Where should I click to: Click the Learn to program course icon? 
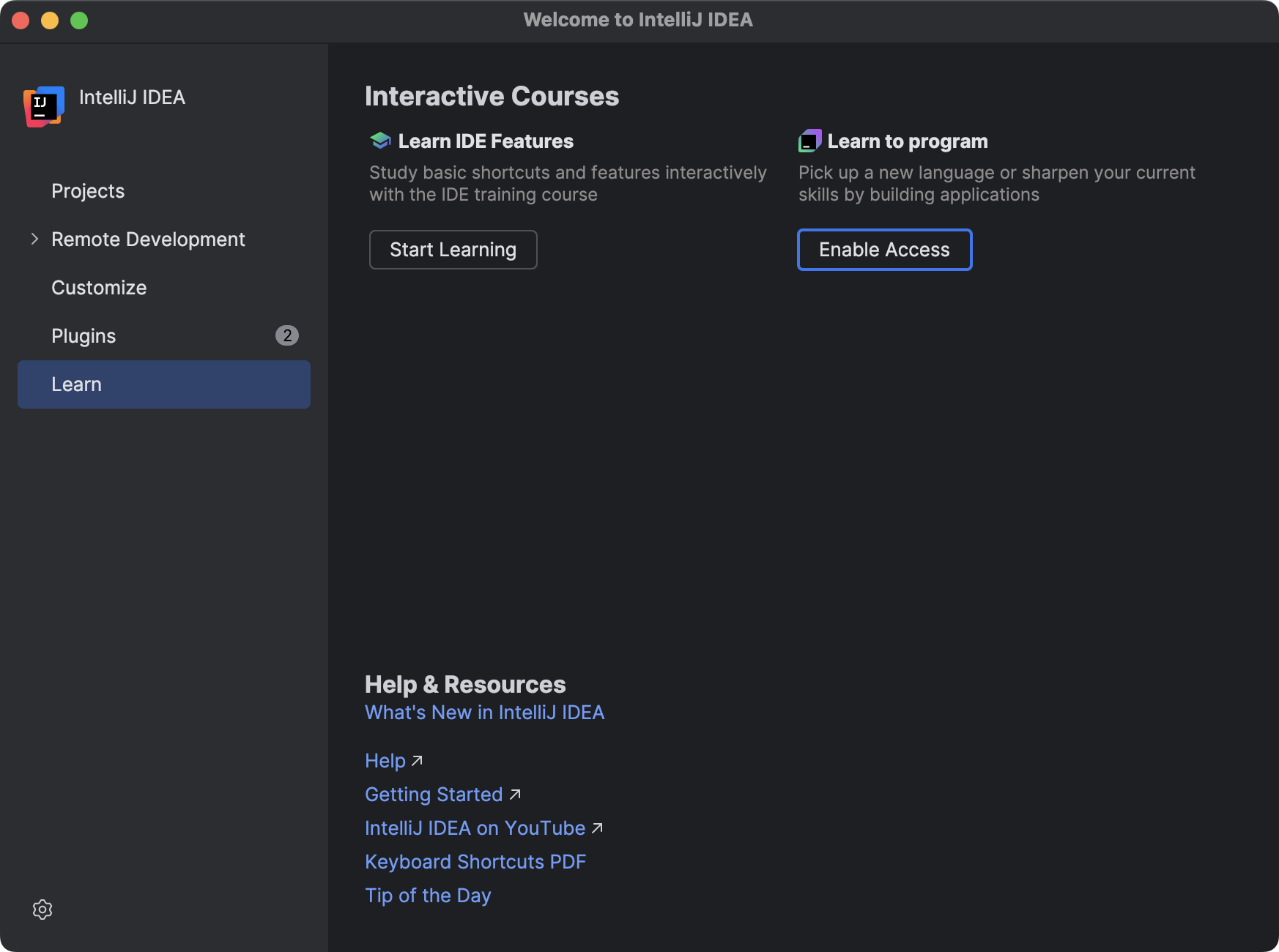pyautogui.click(x=809, y=140)
